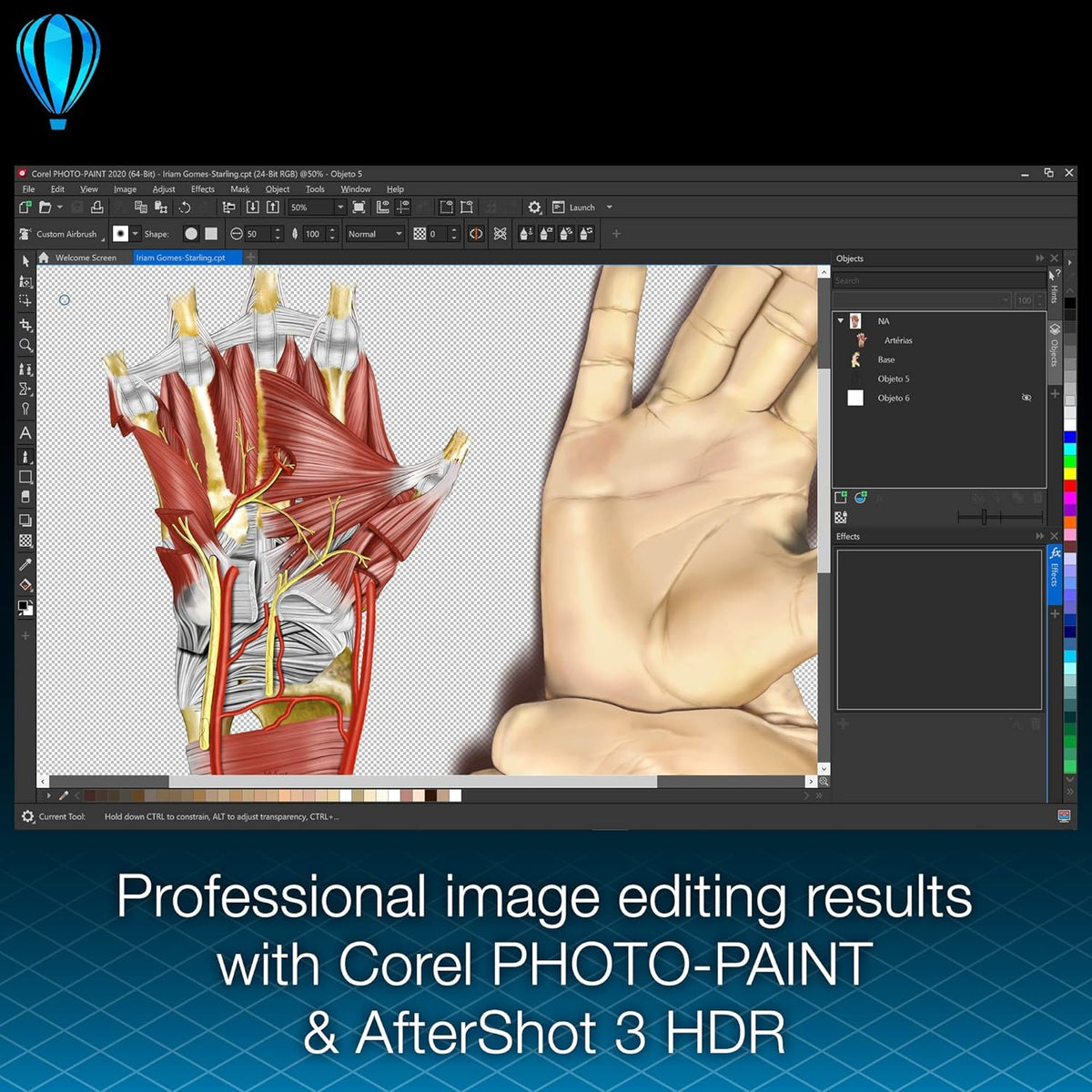The image size is (1092, 1092).
Task: Select the Eyedropper tool in the toolbox
Action: click(x=25, y=564)
